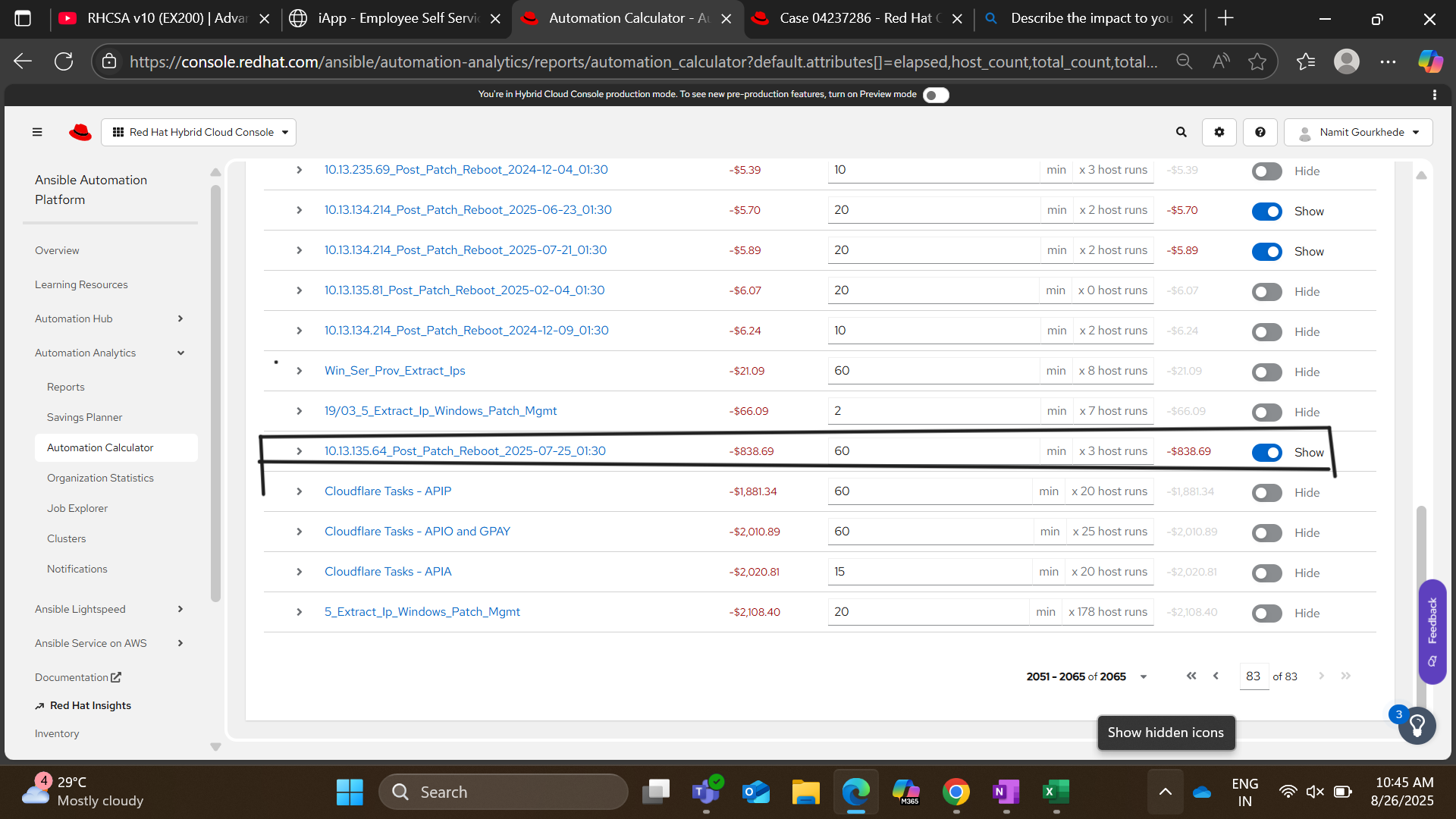Turn on Preview mode switch
The width and height of the screenshot is (1456, 819).
(936, 95)
